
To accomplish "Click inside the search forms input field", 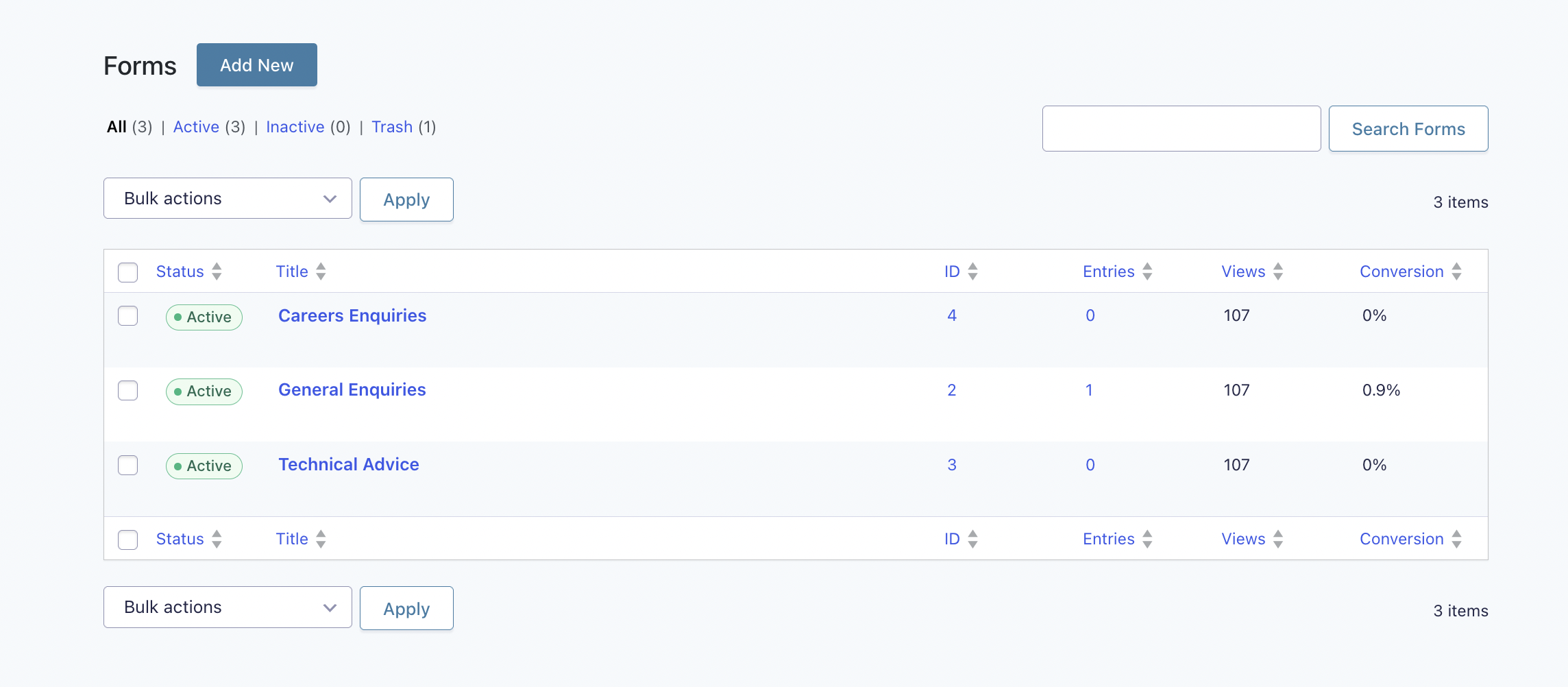I will point(1181,128).
